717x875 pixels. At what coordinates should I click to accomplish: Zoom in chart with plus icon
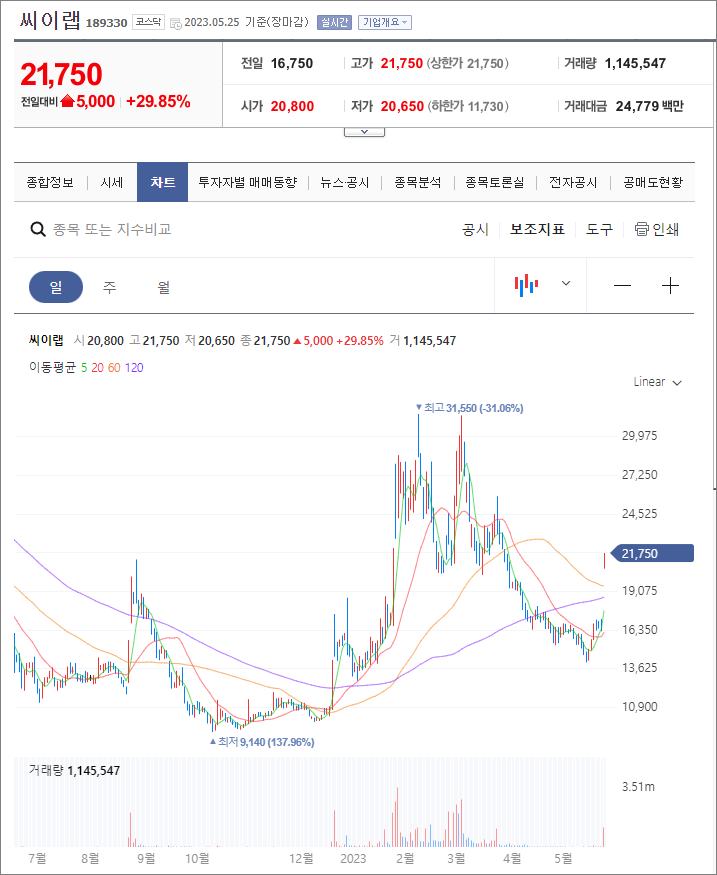pos(670,286)
